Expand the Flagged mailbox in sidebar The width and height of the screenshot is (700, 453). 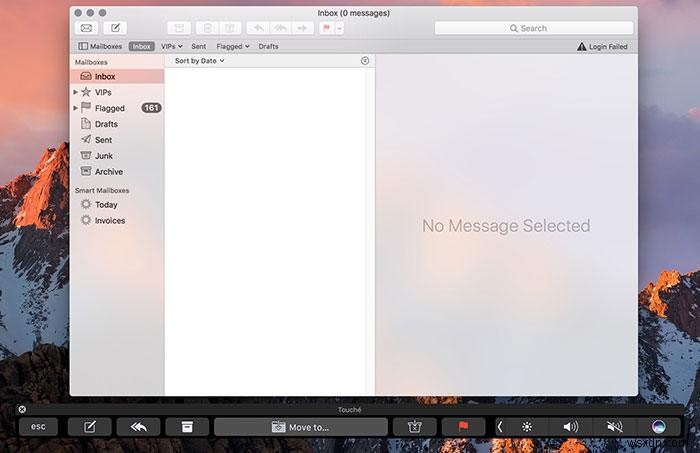click(76, 108)
